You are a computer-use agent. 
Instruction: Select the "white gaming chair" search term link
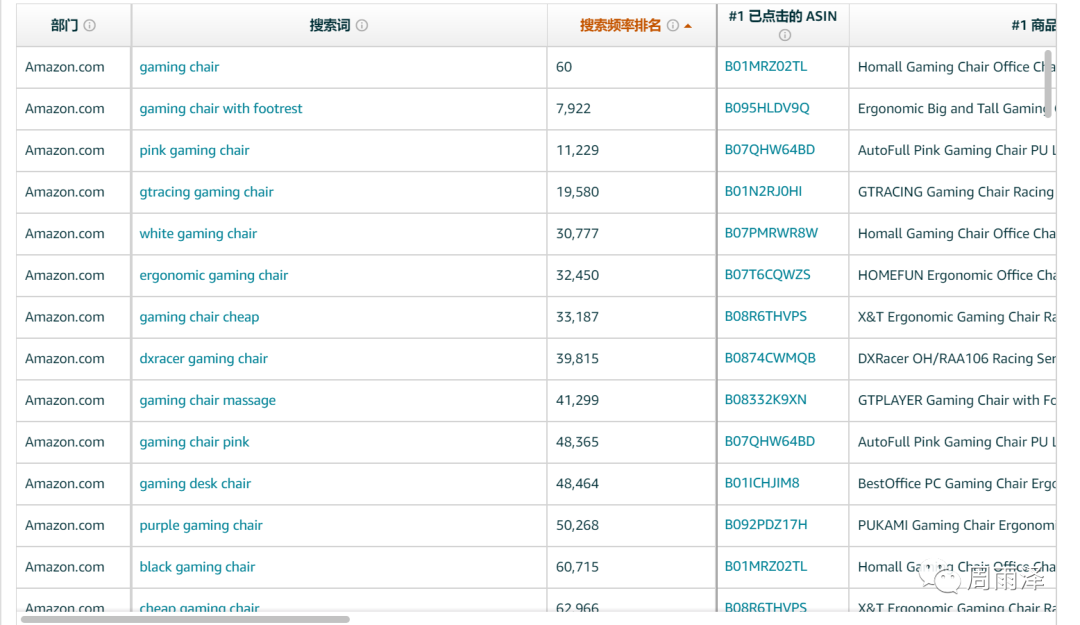[198, 234]
